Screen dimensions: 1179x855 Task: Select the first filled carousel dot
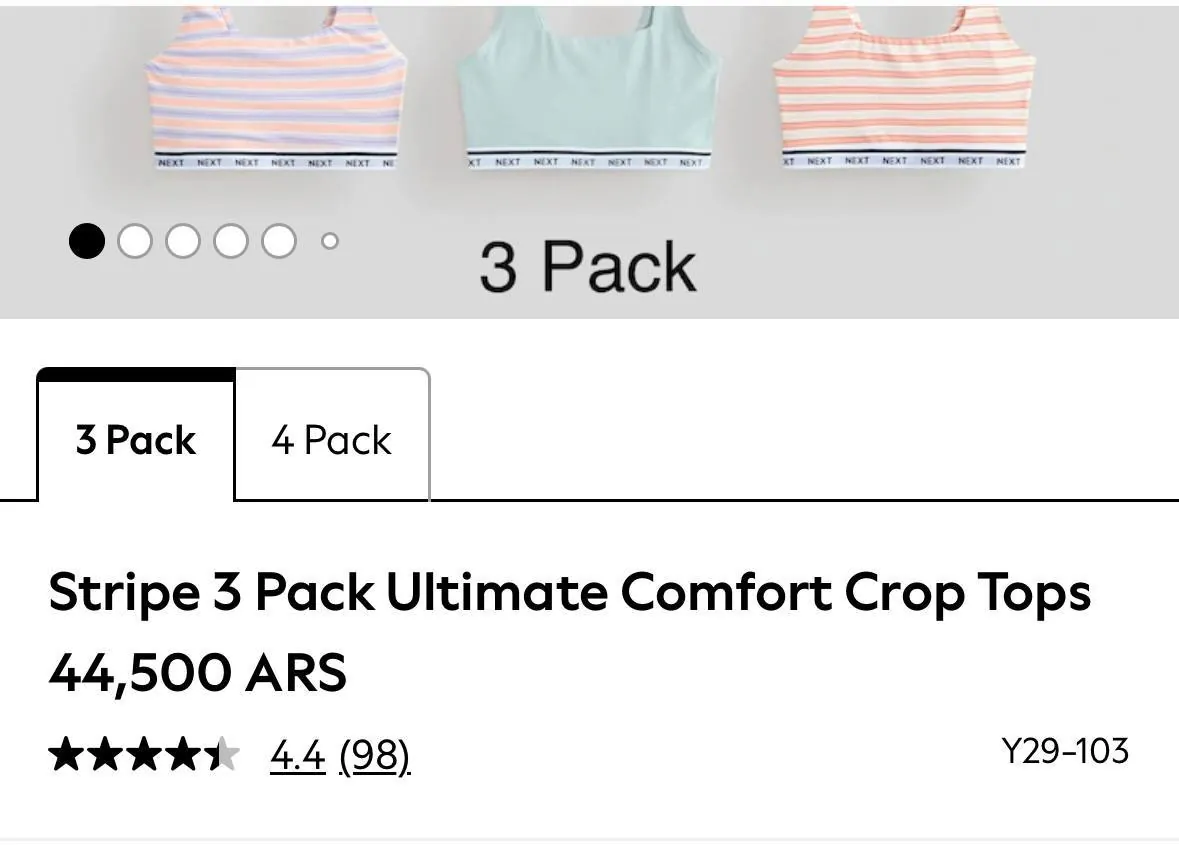86,241
